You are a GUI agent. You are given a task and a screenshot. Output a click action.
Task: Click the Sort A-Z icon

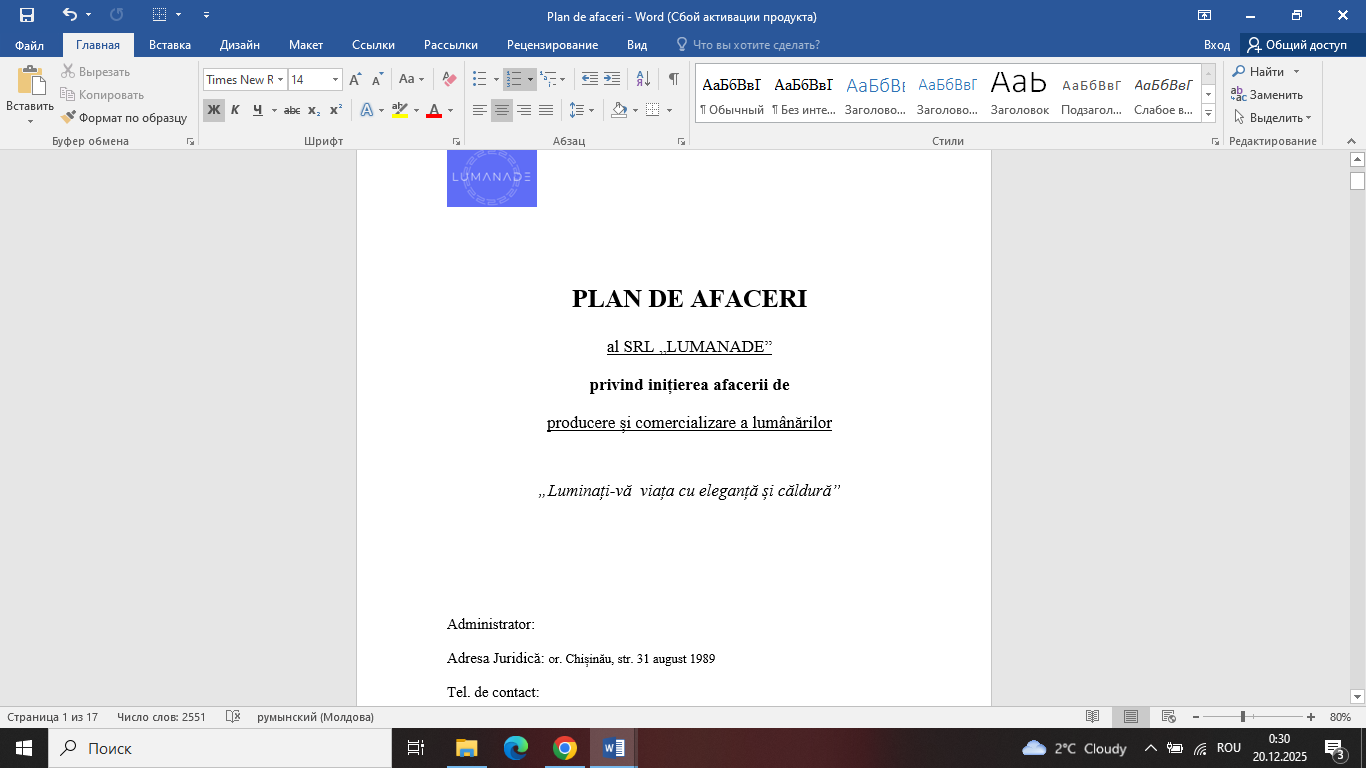click(x=643, y=79)
